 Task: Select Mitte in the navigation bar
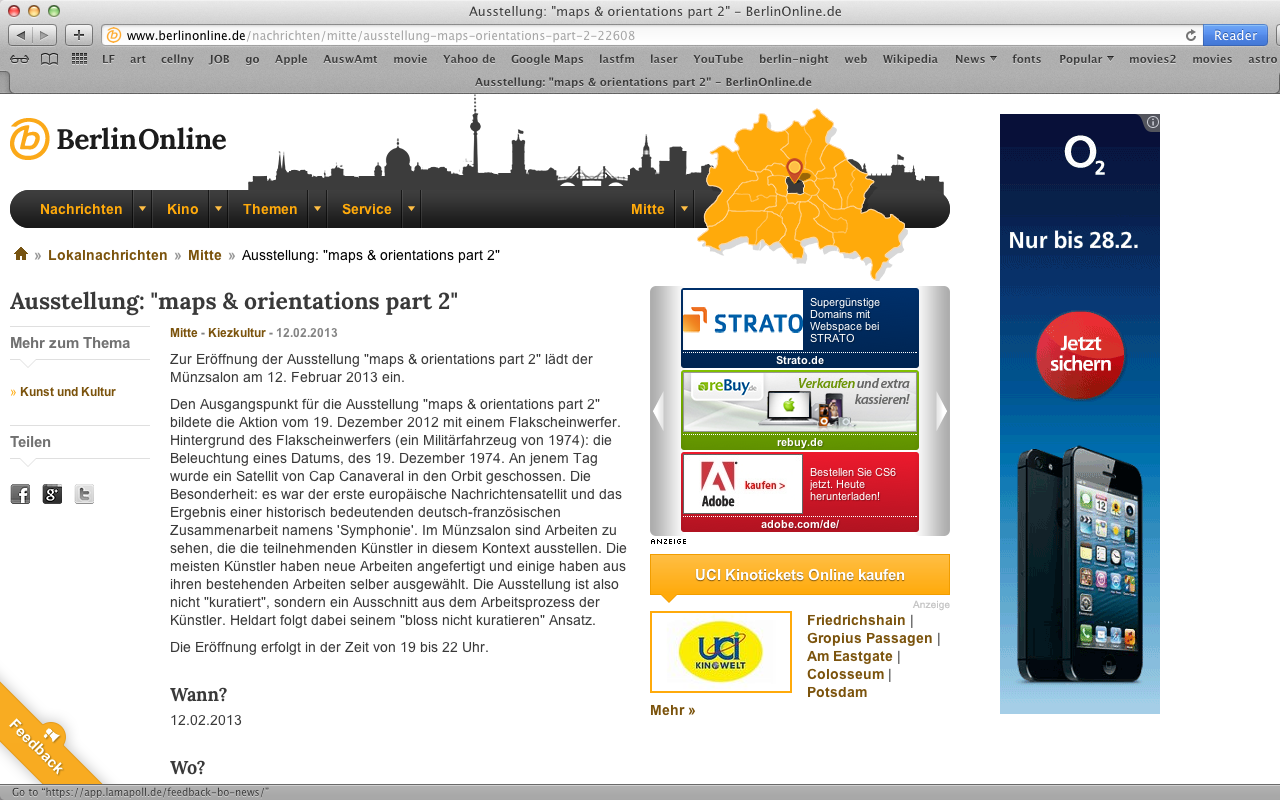pyautogui.click(x=648, y=209)
